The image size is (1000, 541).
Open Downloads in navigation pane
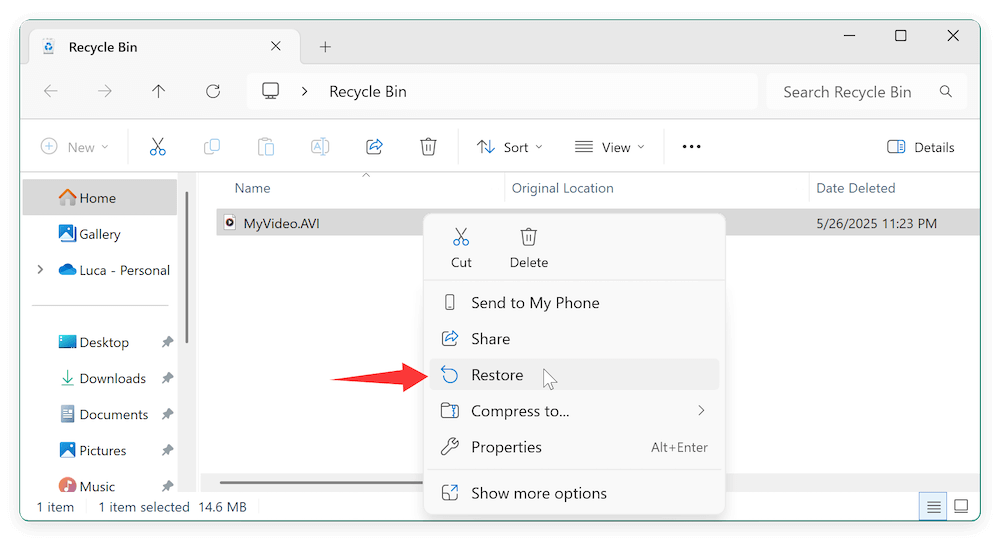103,378
